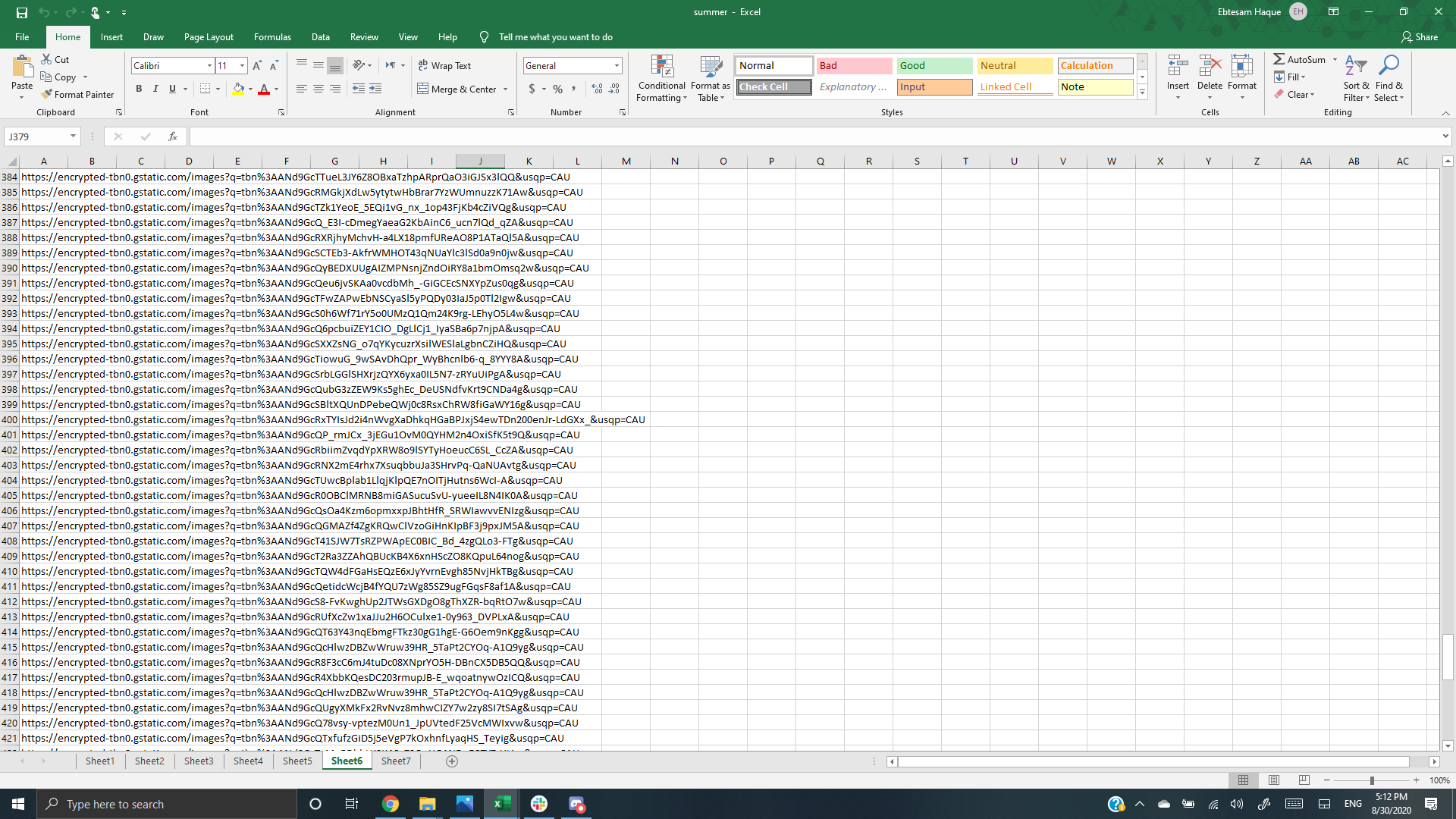Apply the Bad cell style

pyautogui.click(x=854, y=66)
